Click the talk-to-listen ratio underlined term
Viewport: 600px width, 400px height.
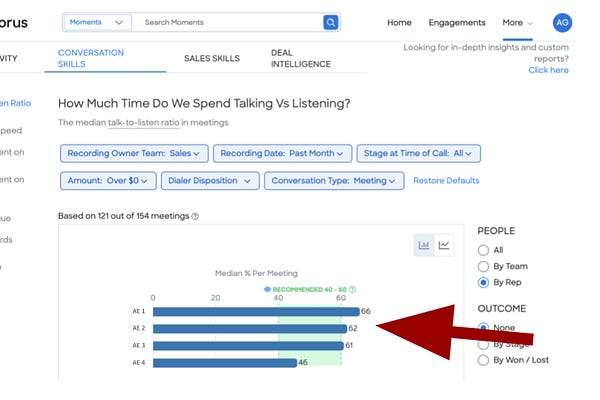click(x=143, y=122)
